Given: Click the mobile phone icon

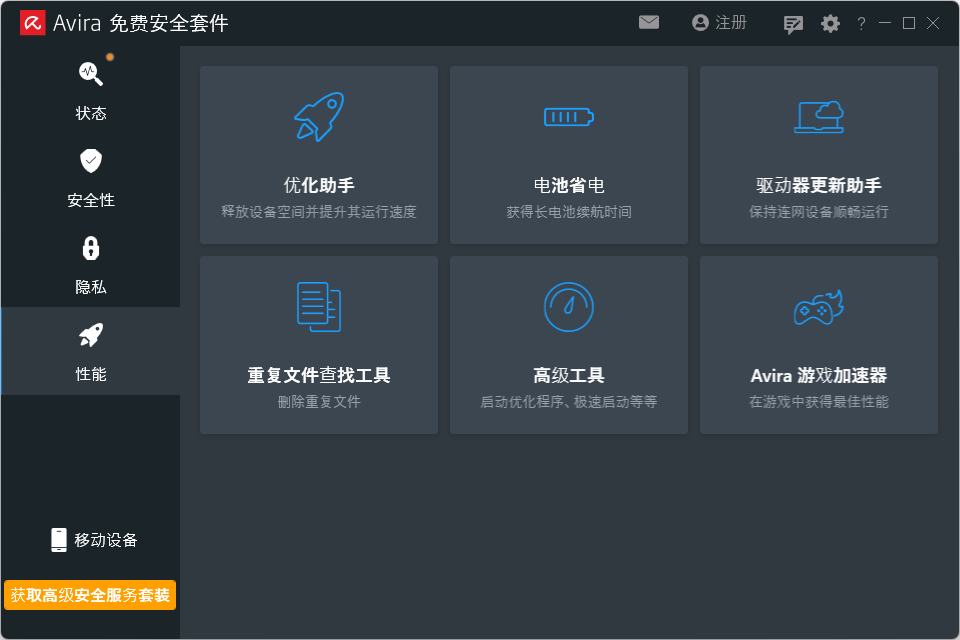Looking at the screenshot, I should 59,540.
